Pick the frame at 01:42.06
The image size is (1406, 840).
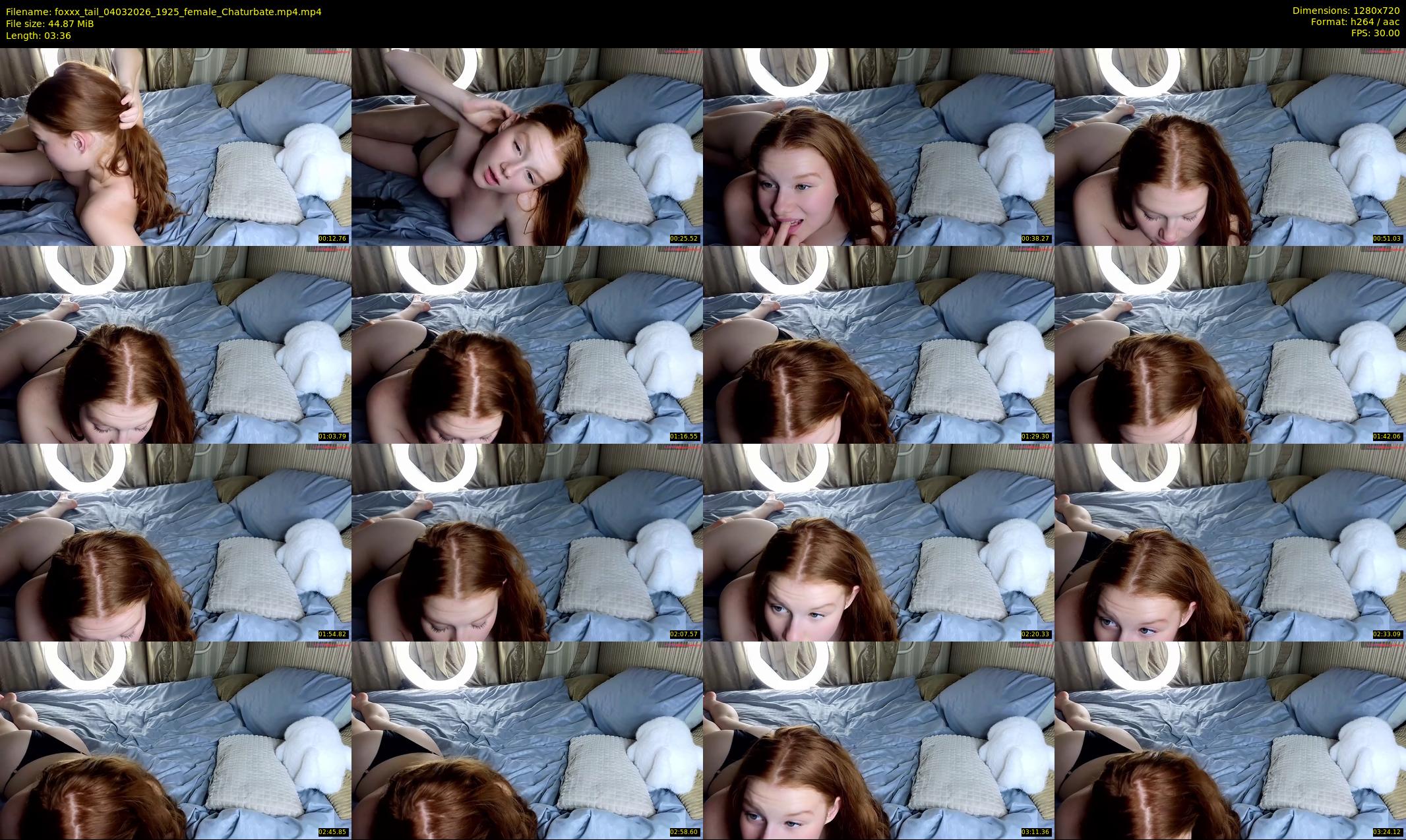[1230, 344]
